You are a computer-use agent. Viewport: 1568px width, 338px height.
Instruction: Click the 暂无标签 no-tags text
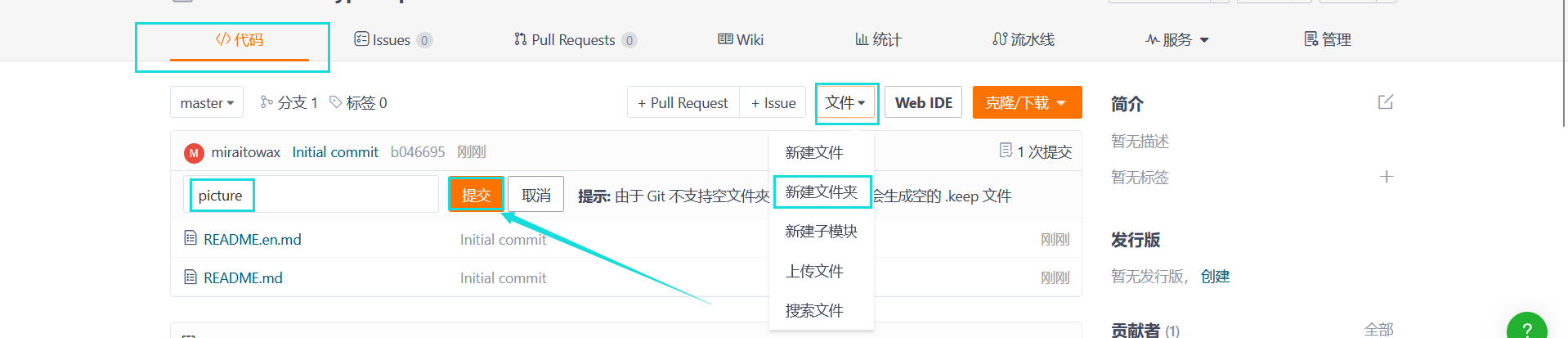(1140, 177)
